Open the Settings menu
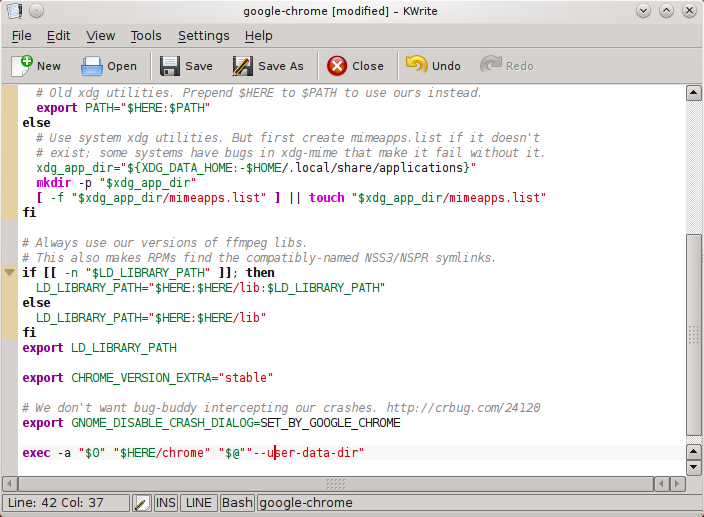 pos(203,35)
